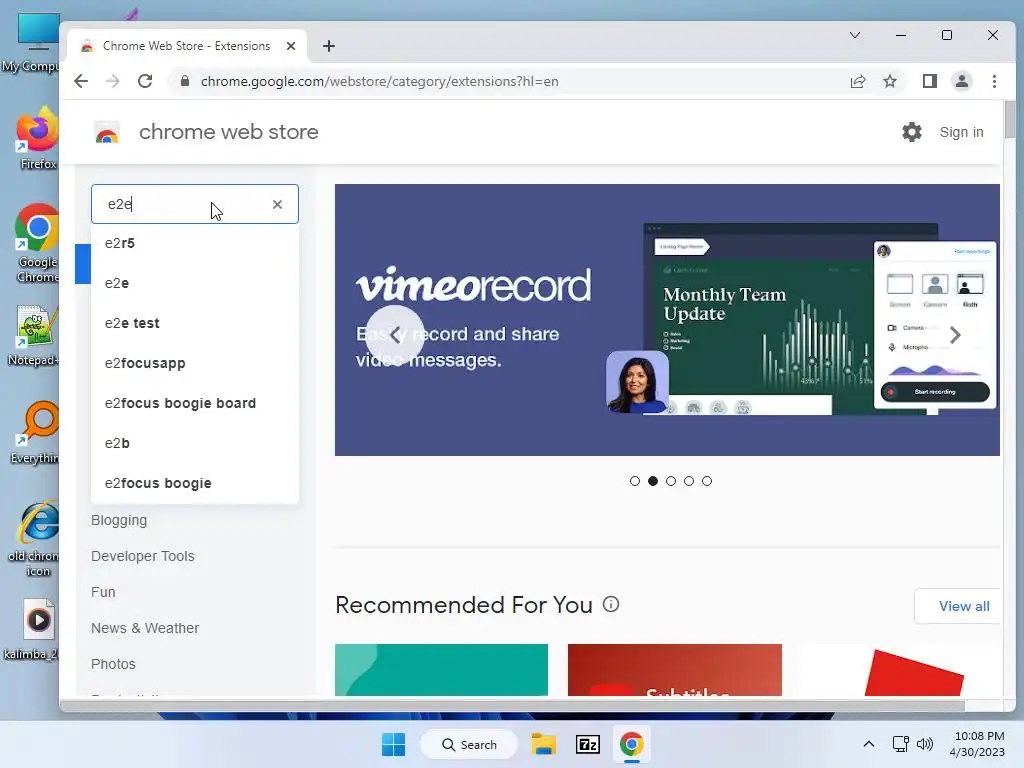Screen dimensions: 1024x768
Task: View site info via padlock icon
Action: click(185, 81)
